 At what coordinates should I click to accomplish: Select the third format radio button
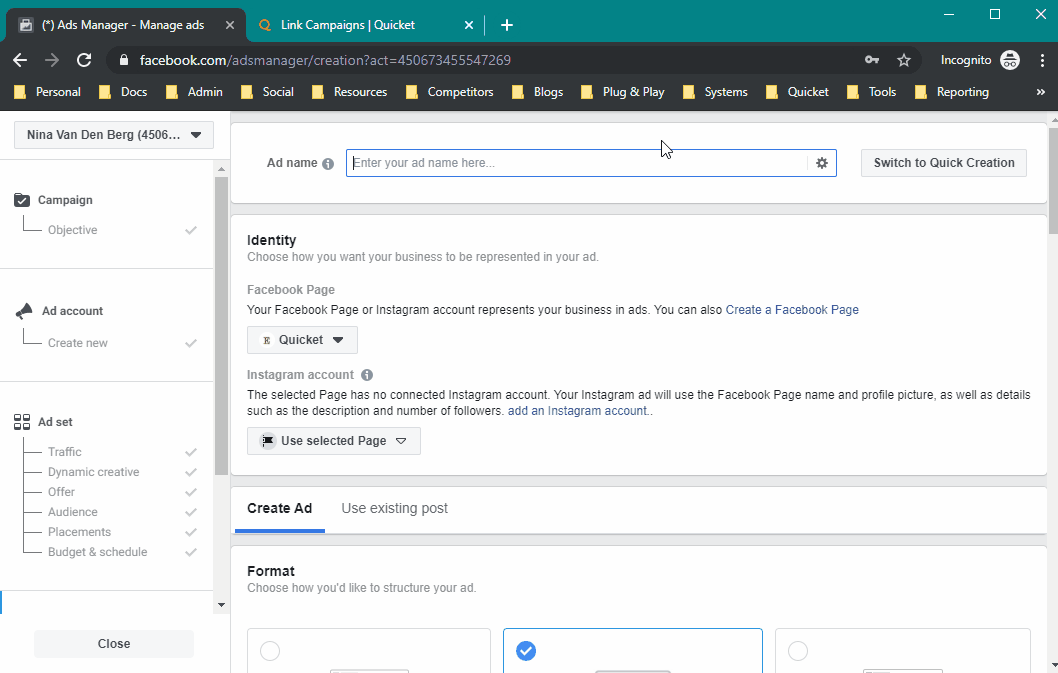[x=798, y=651]
